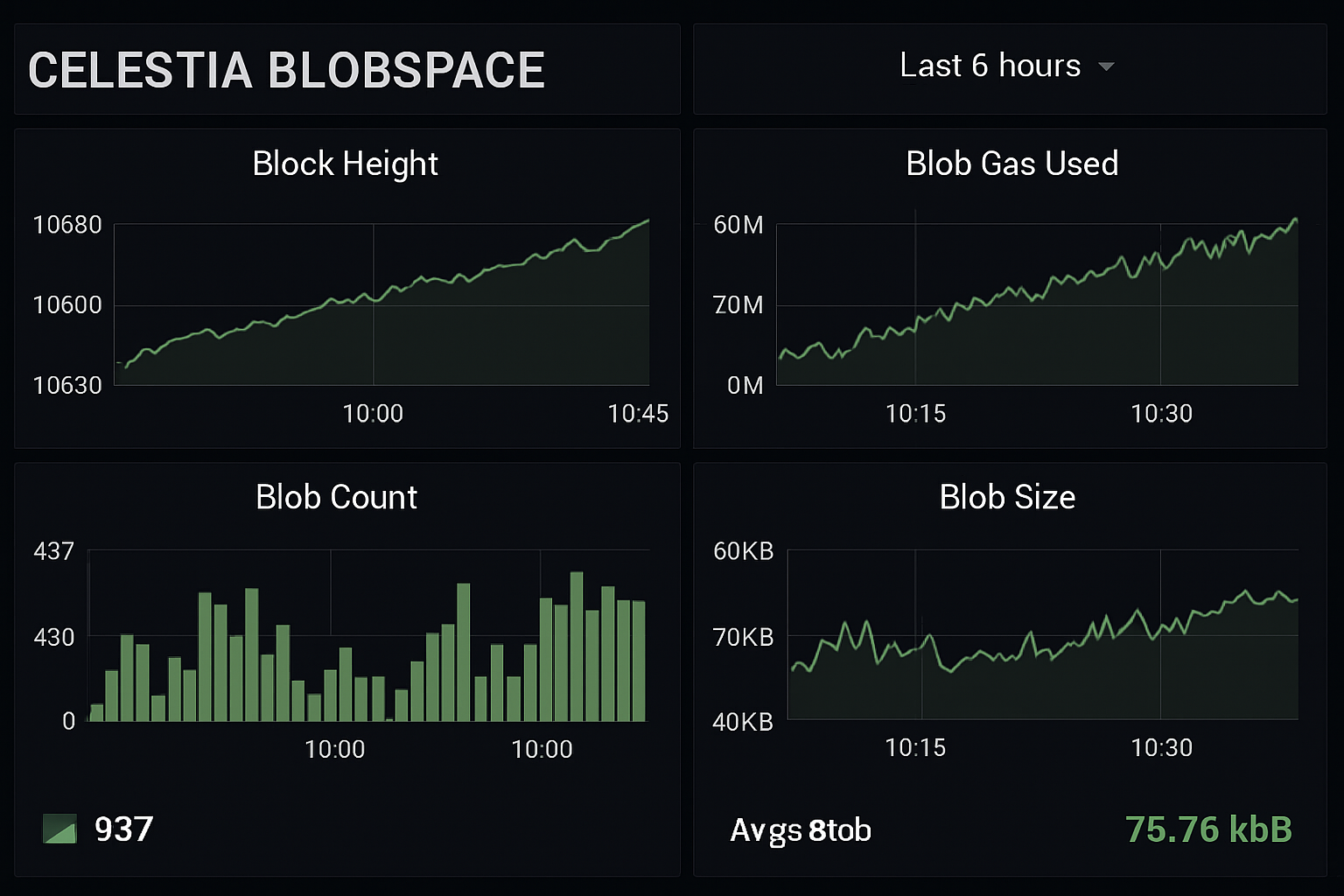This screenshot has height=896, width=1344.
Task: Click the 10:30 time label in Blob Size panel
Action: tap(1163, 748)
